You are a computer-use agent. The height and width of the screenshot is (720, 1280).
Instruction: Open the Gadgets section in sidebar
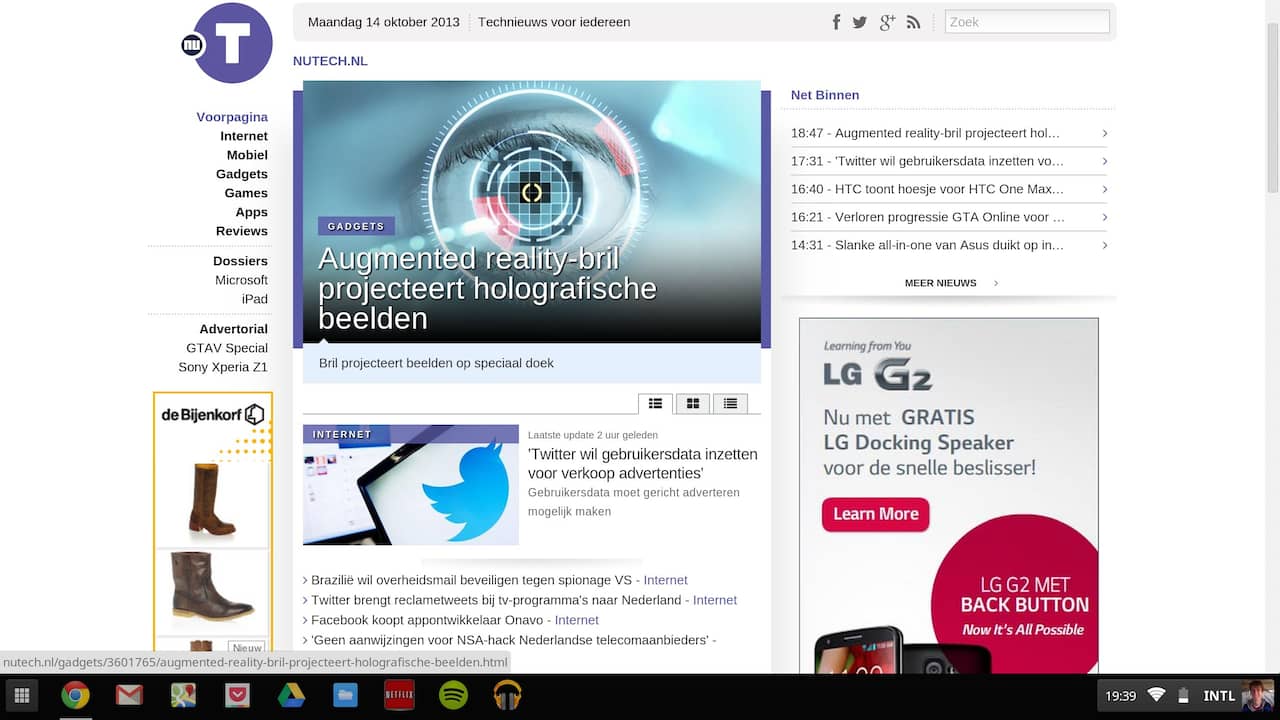click(x=242, y=174)
